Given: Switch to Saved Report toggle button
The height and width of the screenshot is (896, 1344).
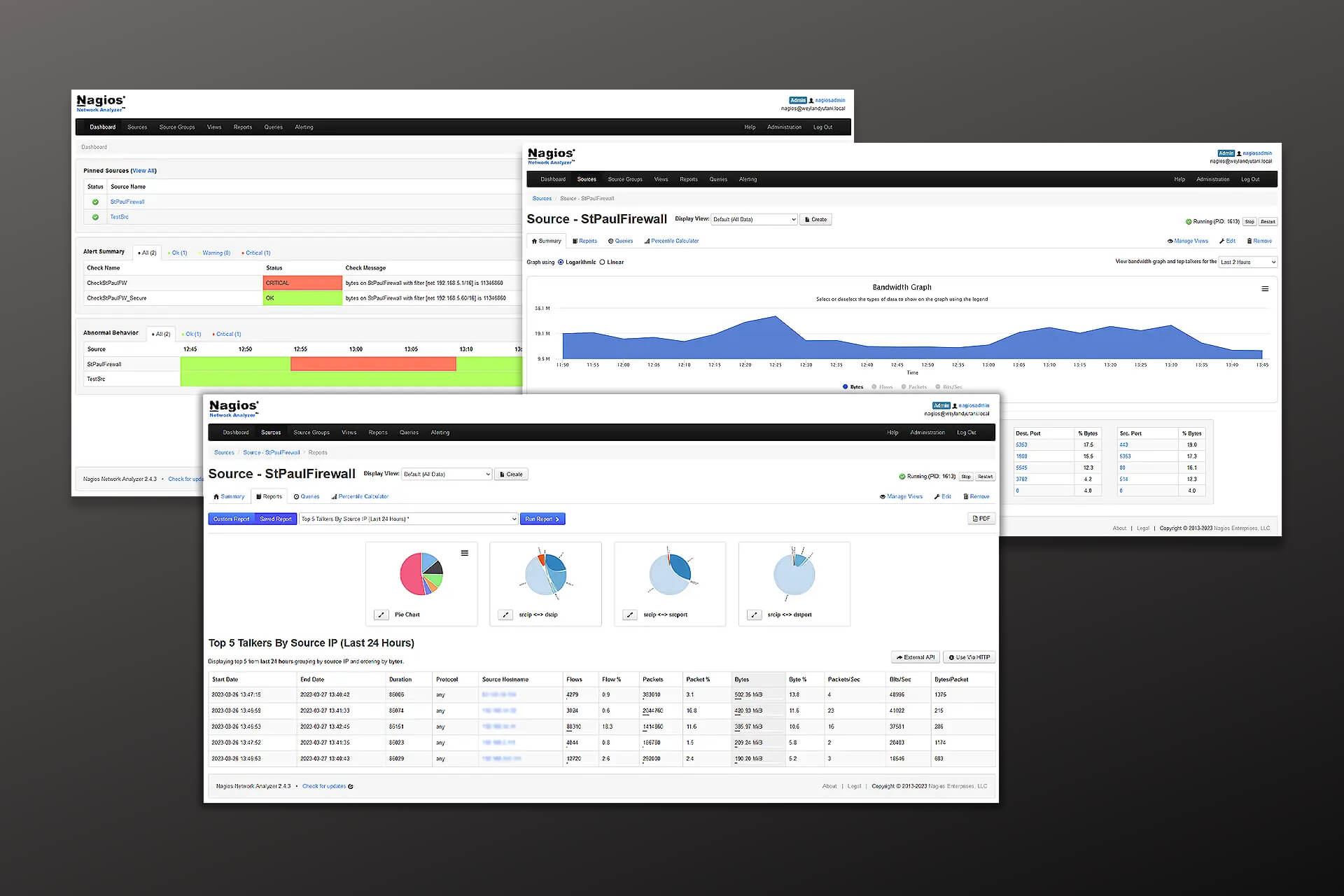Looking at the screenshot, I should pyautogui.click(x=276, y=519).
